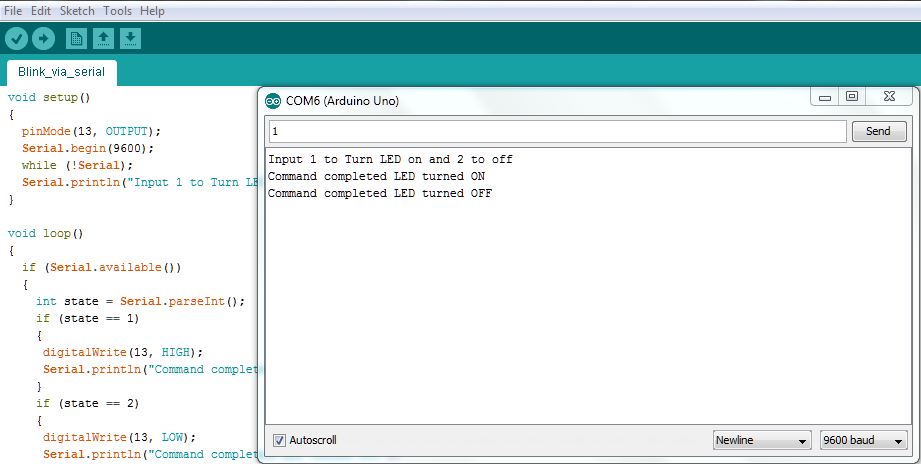921x464 pixels.
Task: Click the 'pinMode(13, OUTPUT);' code line
Action: [91, 132]
